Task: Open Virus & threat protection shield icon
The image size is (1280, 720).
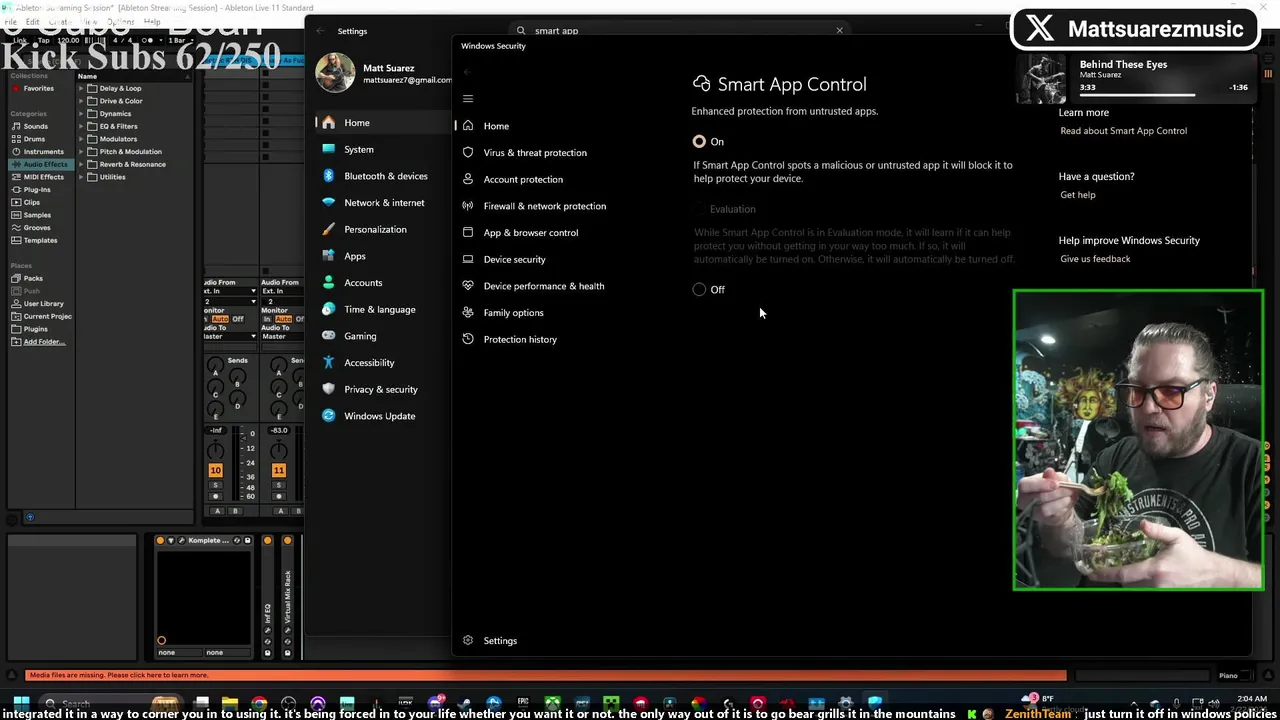Action: pos(468,152)
